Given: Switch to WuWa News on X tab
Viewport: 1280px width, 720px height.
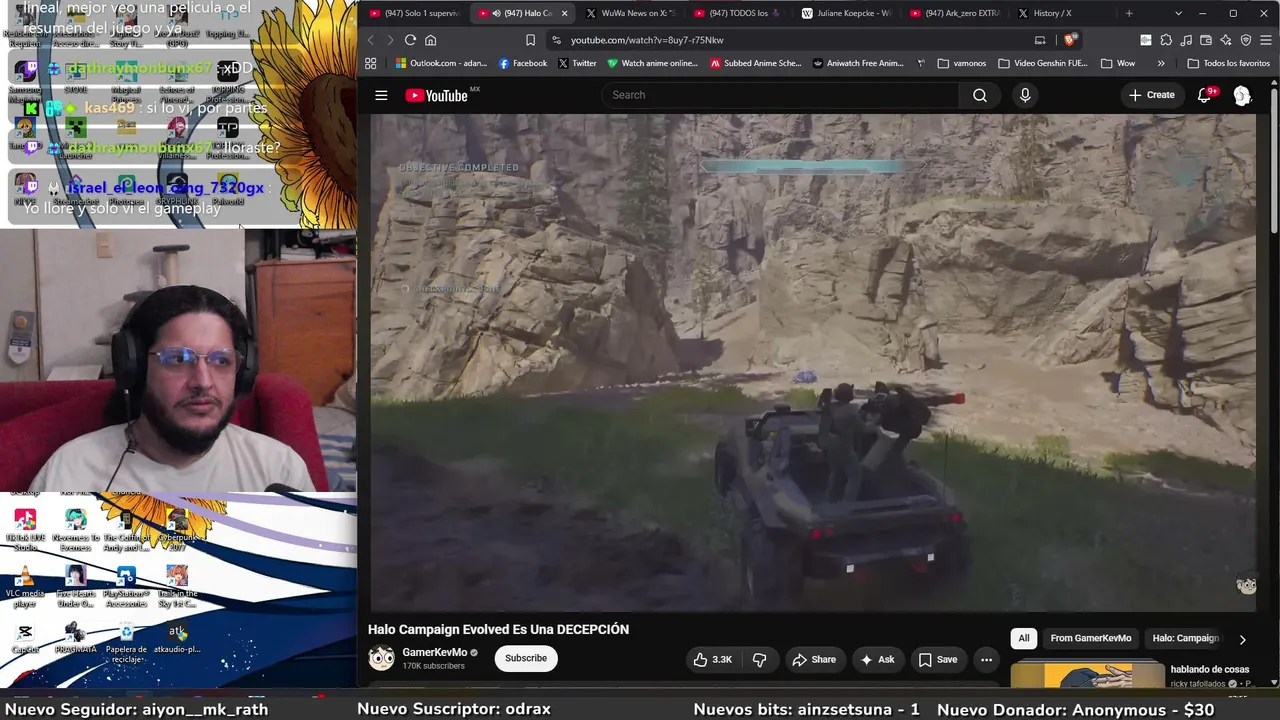Looking at the screenshot, I should [630, 13].
